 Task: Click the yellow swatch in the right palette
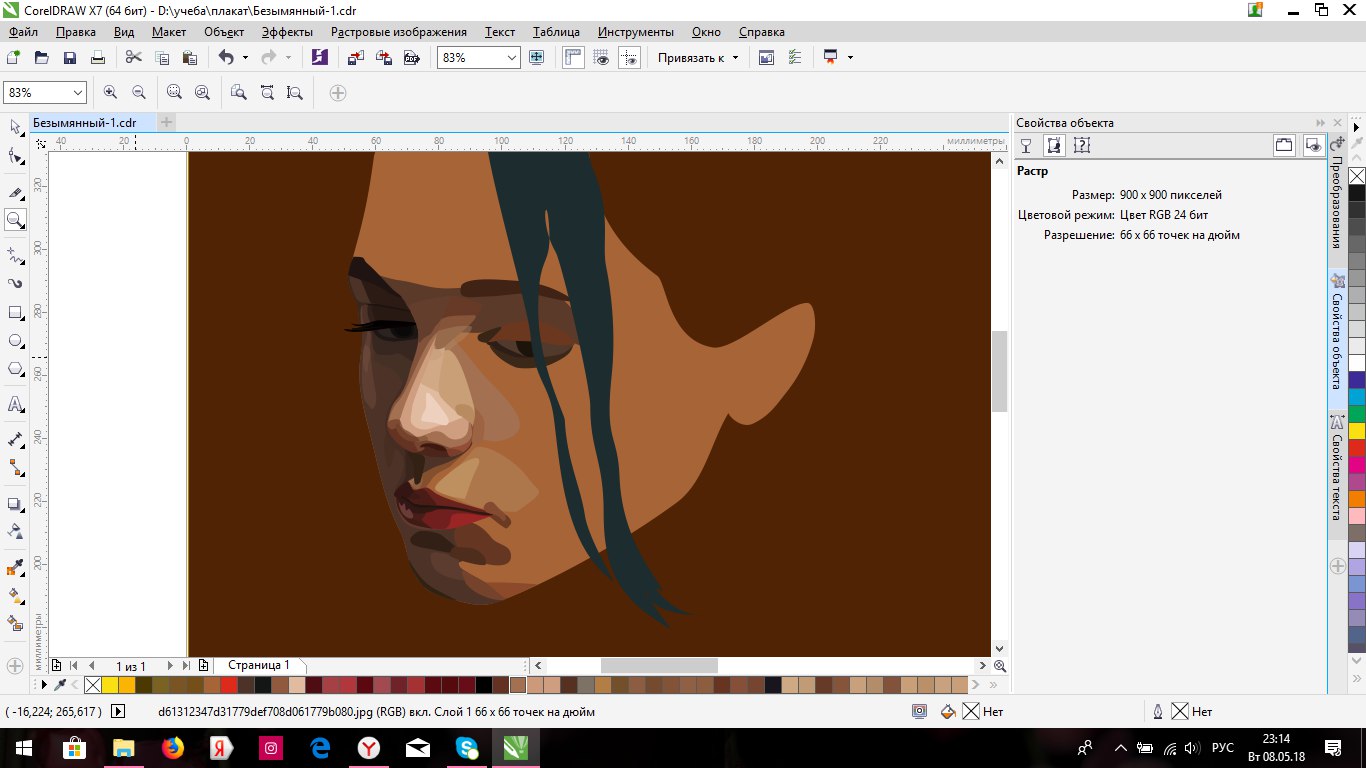[1356, 430]
